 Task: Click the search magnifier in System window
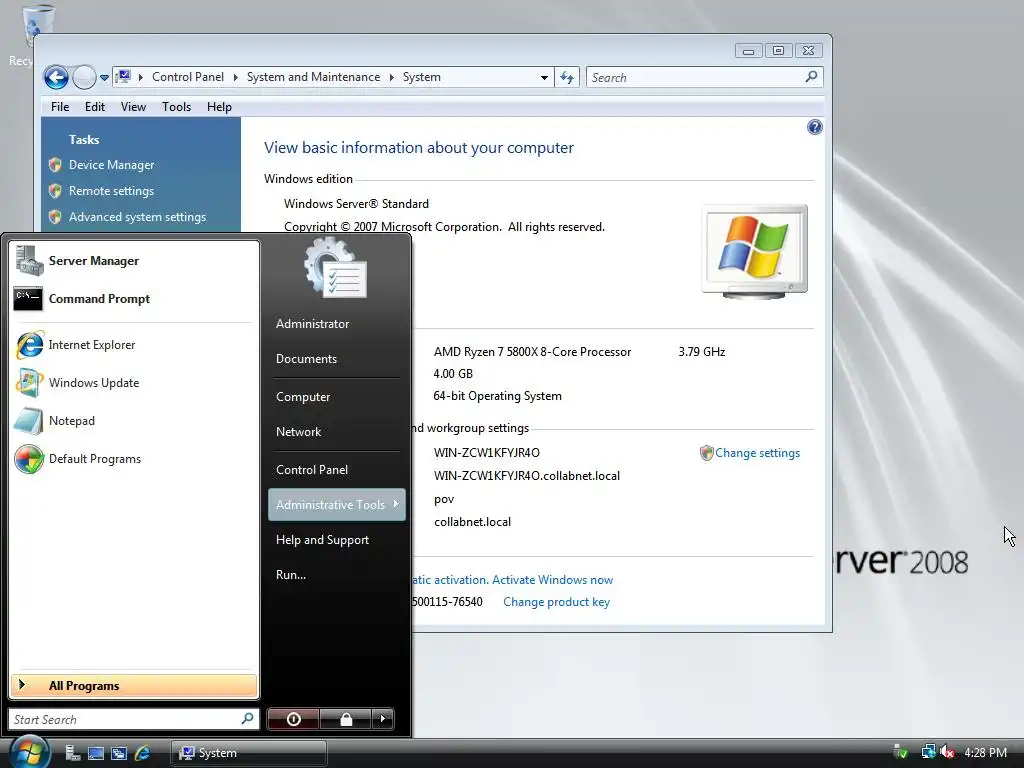811,77
